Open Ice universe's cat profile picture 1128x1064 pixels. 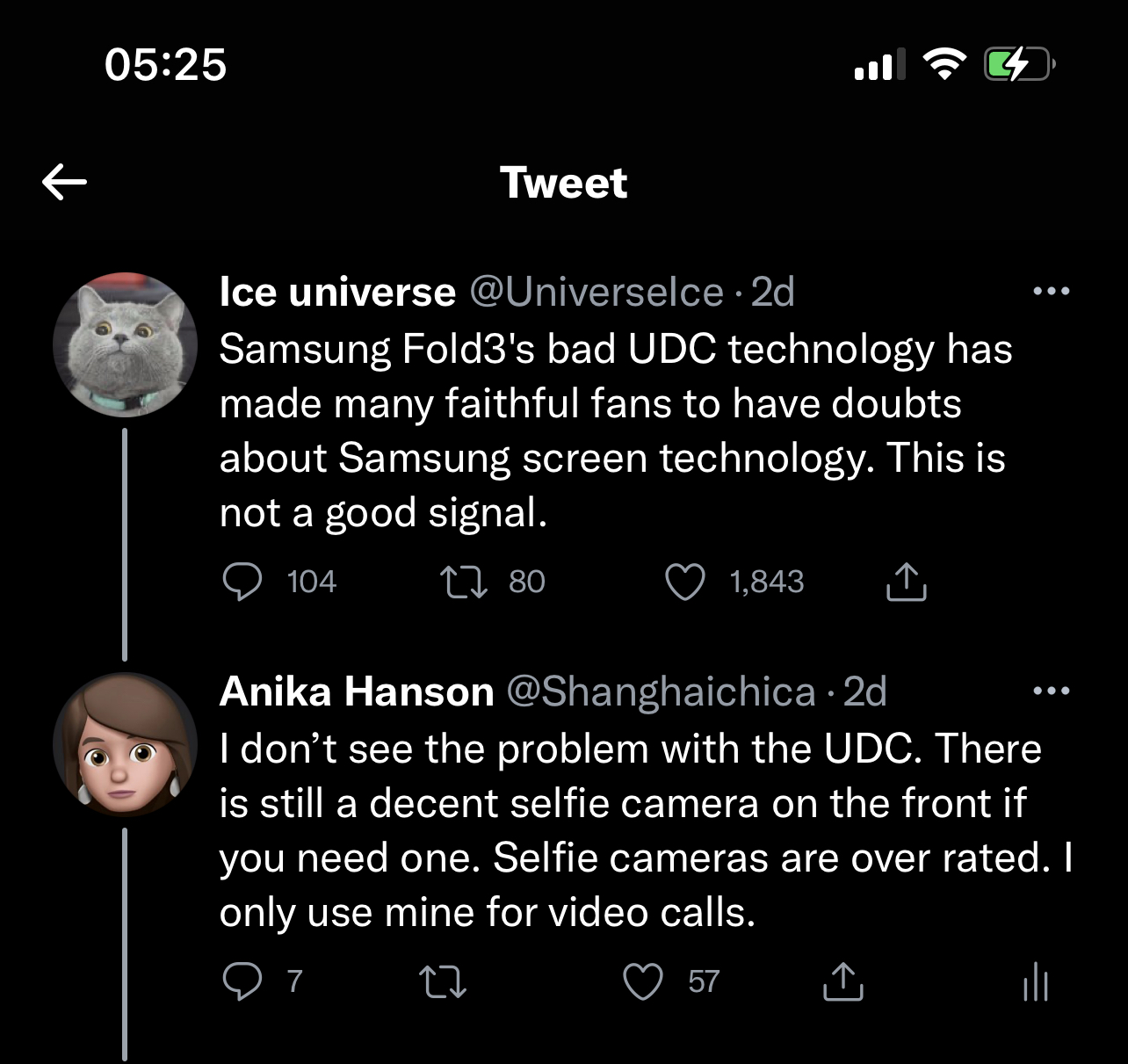click(125, 344)
